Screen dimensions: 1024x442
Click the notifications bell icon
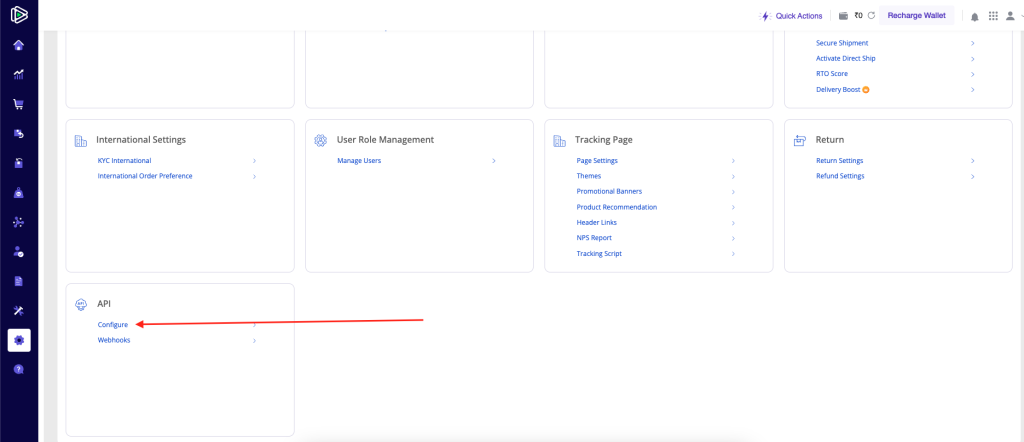pyautogui.click(x=974, y=16)
